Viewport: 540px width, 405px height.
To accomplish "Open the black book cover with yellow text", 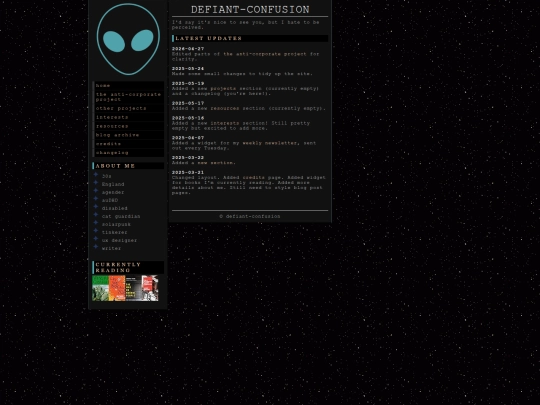I will pos(133,288).
